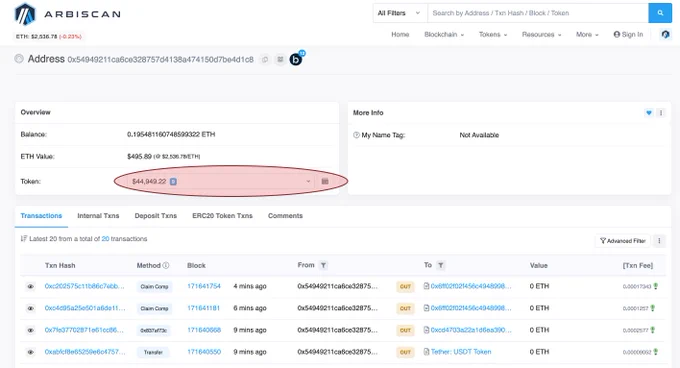Click the Advanced Filter button
680x368 pixels.
click(x=623, y=241)
